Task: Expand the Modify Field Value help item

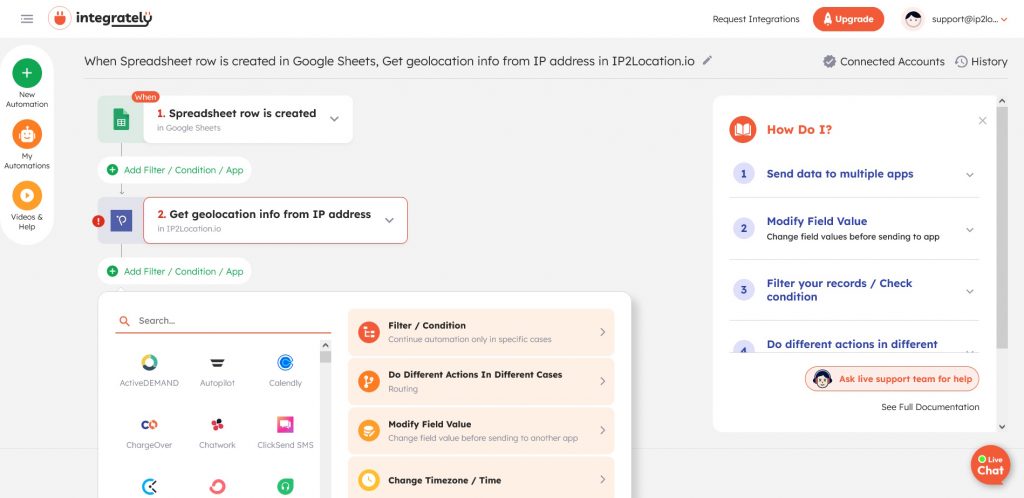Action: click(x=969, y=229)
